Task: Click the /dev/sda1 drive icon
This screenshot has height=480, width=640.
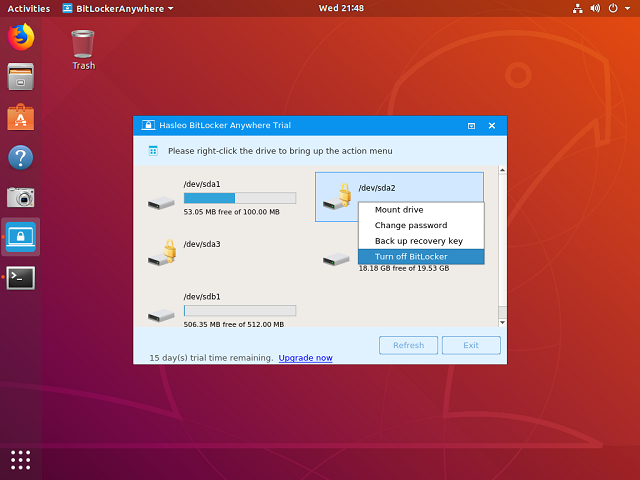Action: click(161, 203)
